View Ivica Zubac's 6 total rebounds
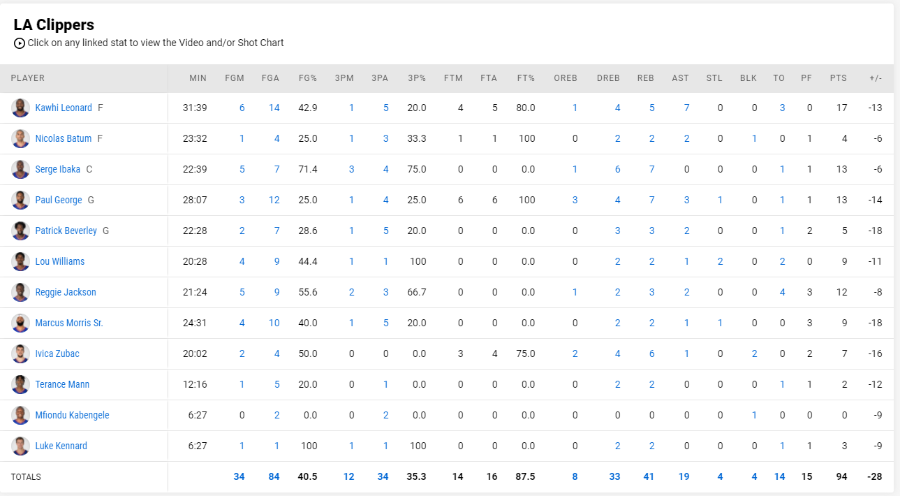Viewport: 900px width, 496px height. pyautogui.click(x=651, y=354)
